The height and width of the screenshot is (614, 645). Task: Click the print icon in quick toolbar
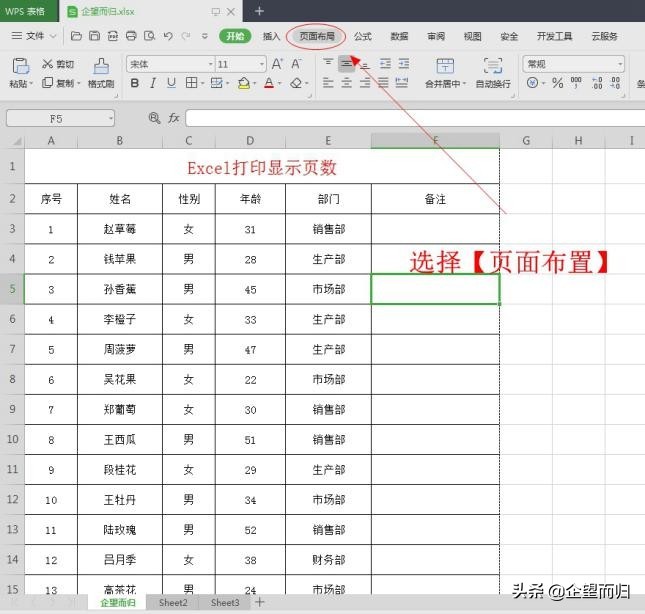point(131,36)
